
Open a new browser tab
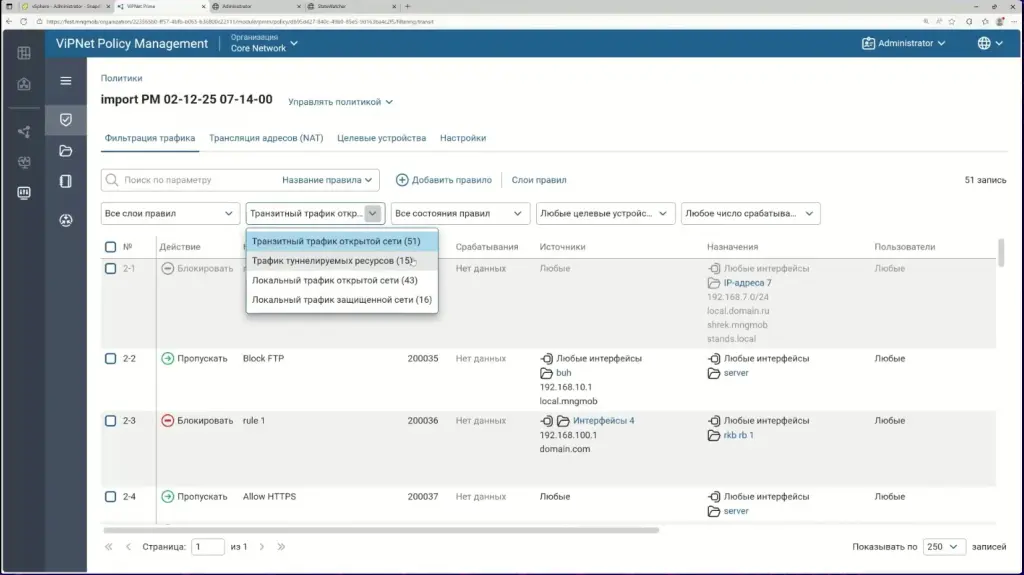tap(408, 6)
